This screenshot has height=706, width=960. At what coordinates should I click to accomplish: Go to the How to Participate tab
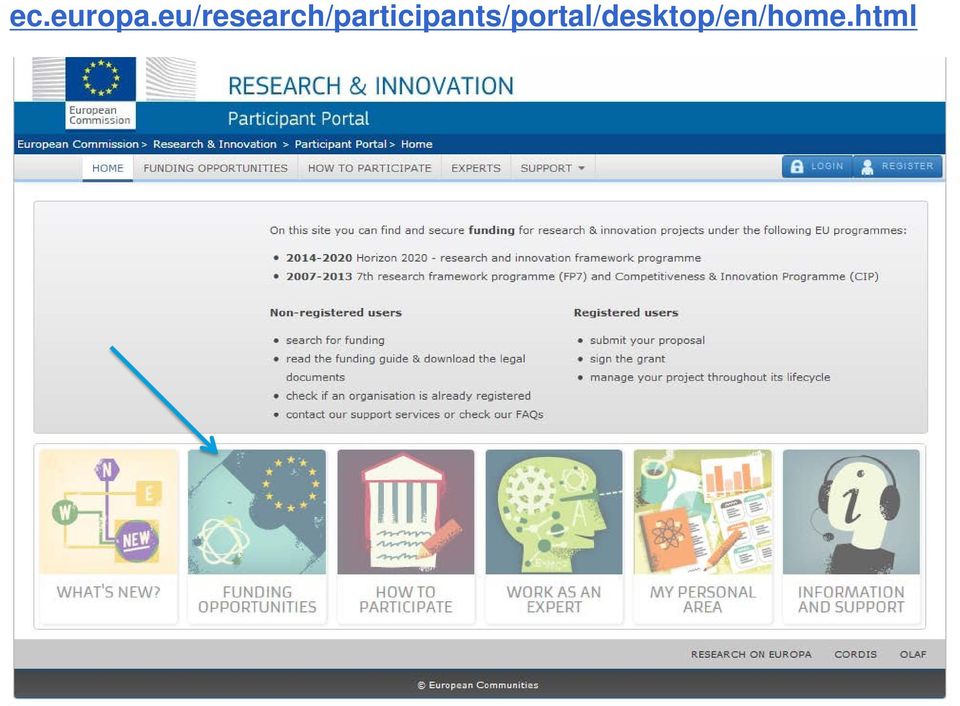(370, 168)
